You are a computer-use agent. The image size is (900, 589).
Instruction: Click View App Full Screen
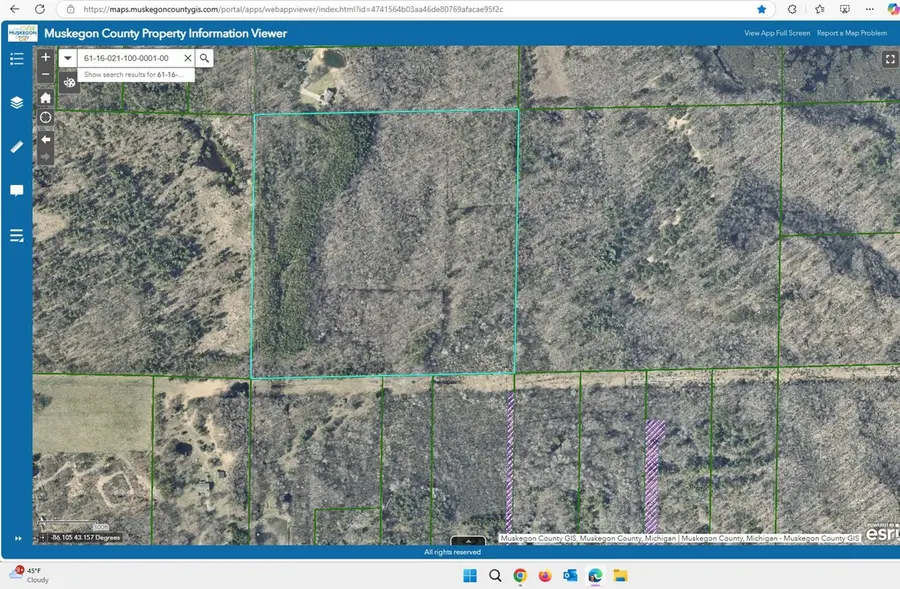tap(776, 32)
